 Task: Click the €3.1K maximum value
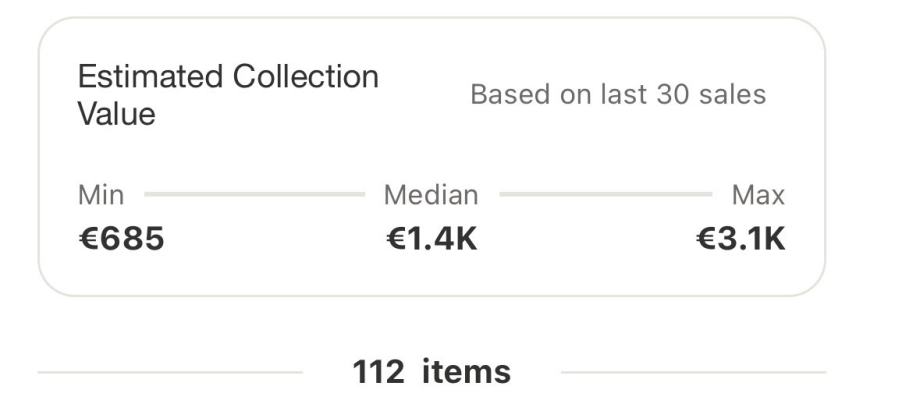(x=741, y=239)
